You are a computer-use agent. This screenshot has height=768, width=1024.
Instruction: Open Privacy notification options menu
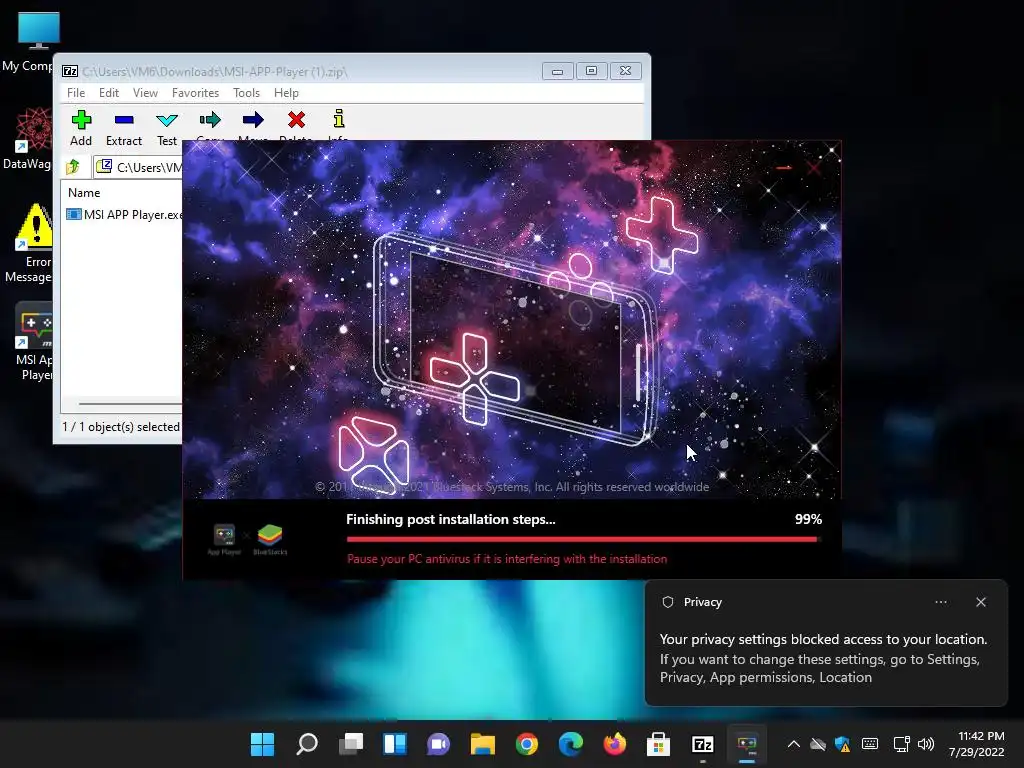click(940, 602)
